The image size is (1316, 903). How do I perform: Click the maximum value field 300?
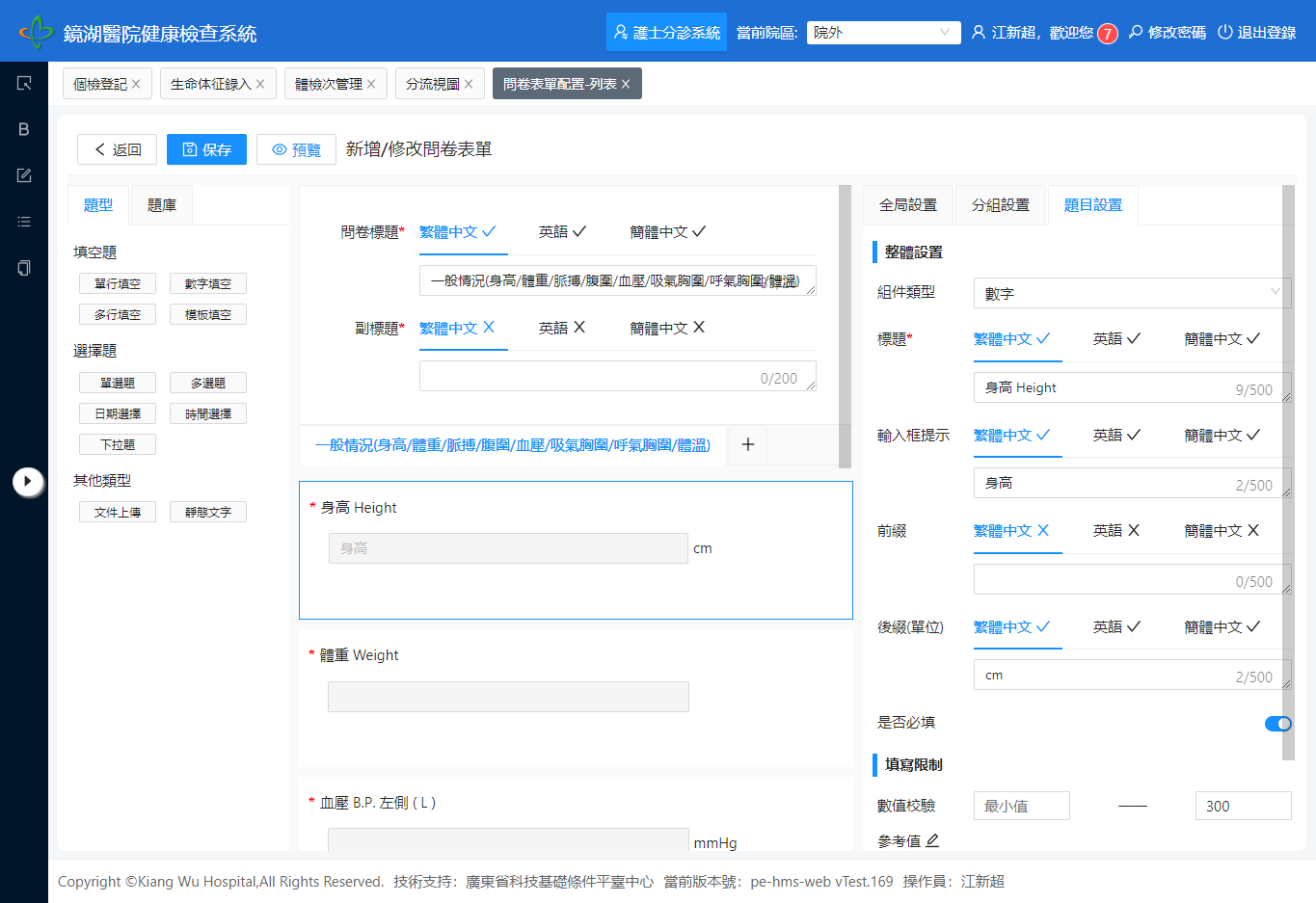click(x=1244, y=806)
